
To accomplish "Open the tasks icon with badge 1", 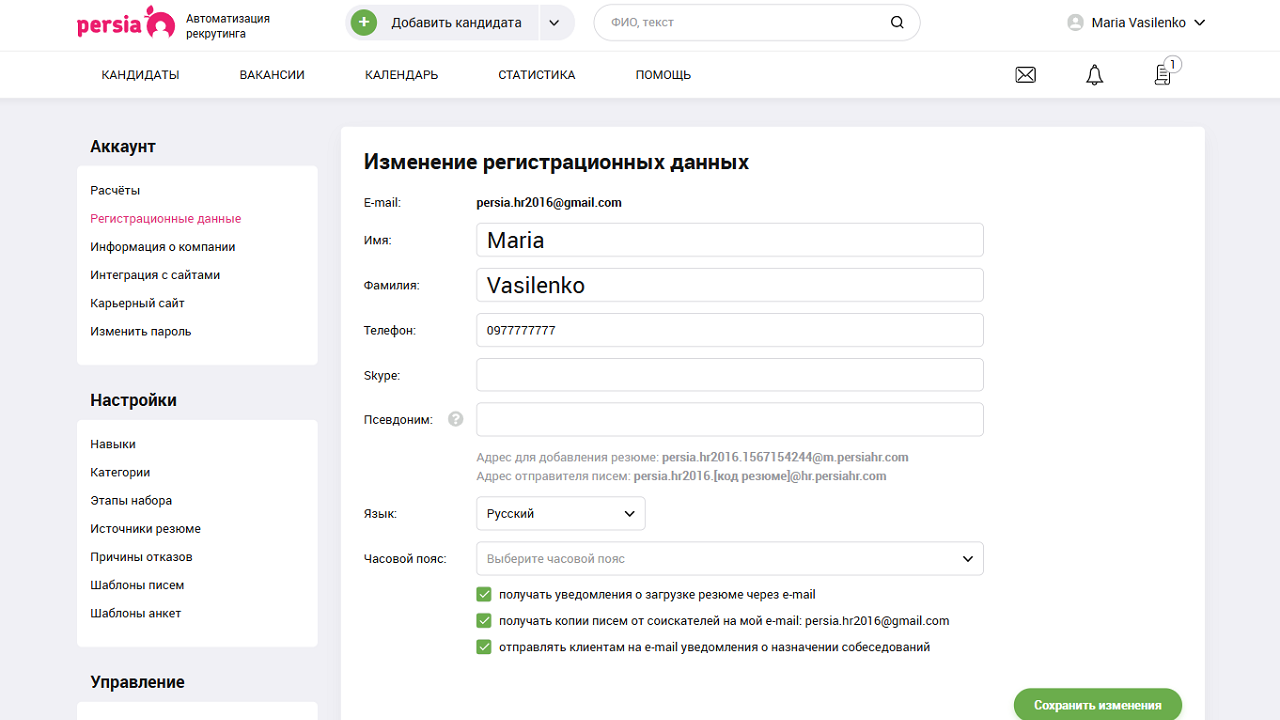I will (1162, 74).
